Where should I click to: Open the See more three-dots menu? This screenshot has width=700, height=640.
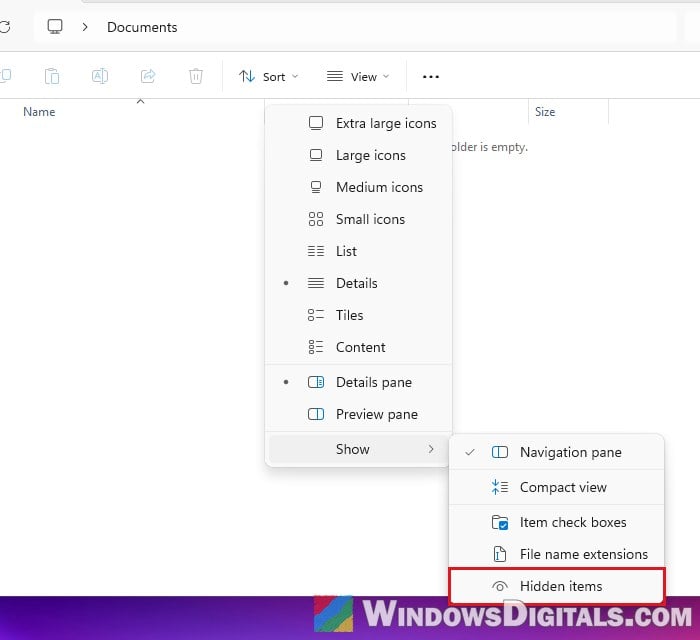click(431, 77)
